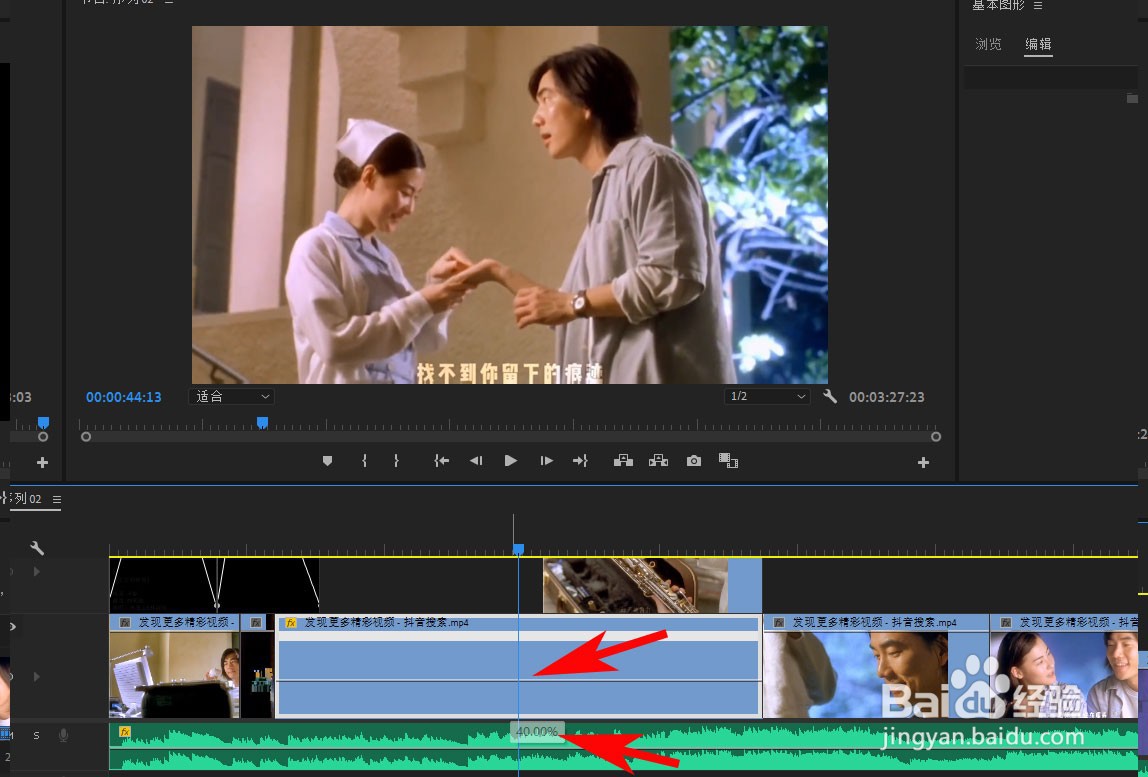Click the Program monitor video preview
Viewport: 1148px width, 777px height.
coord(510,205)
